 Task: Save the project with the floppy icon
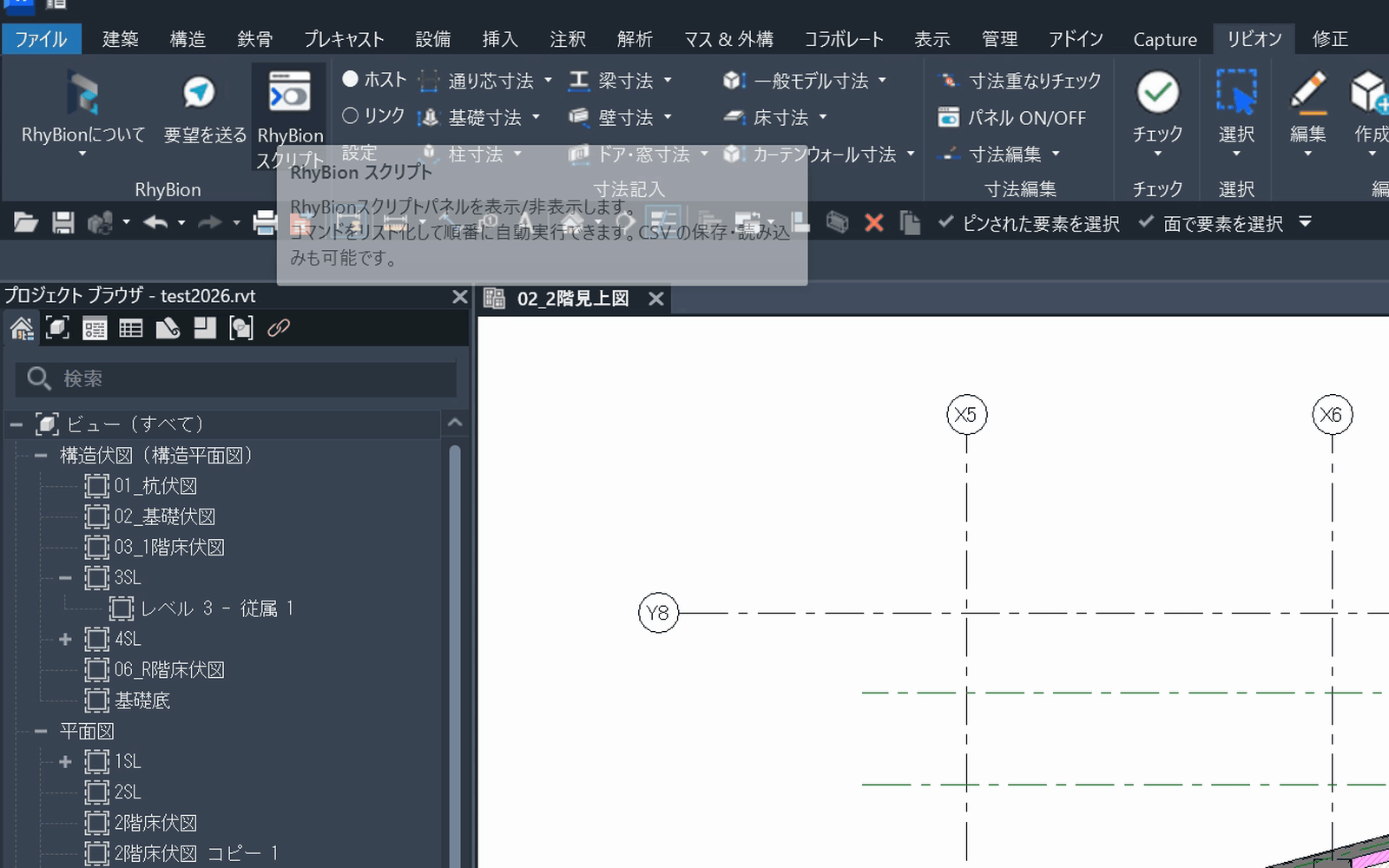tap(63, 223)
